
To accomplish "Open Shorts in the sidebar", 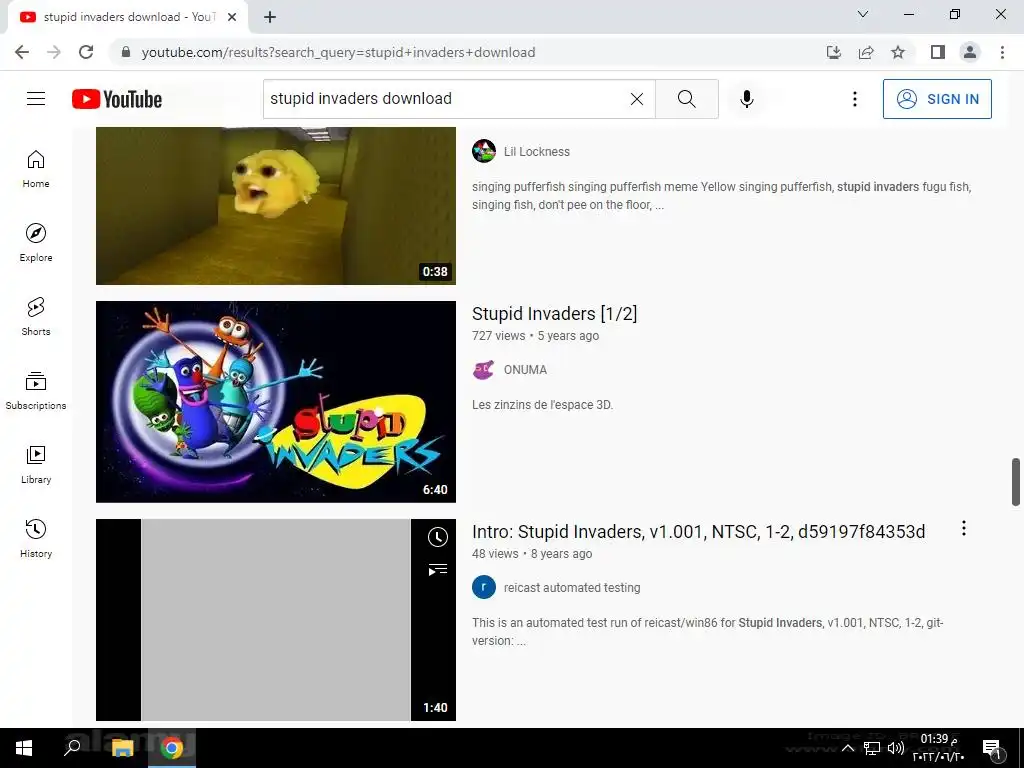I will pyautogui.click(x=36, y=316).
